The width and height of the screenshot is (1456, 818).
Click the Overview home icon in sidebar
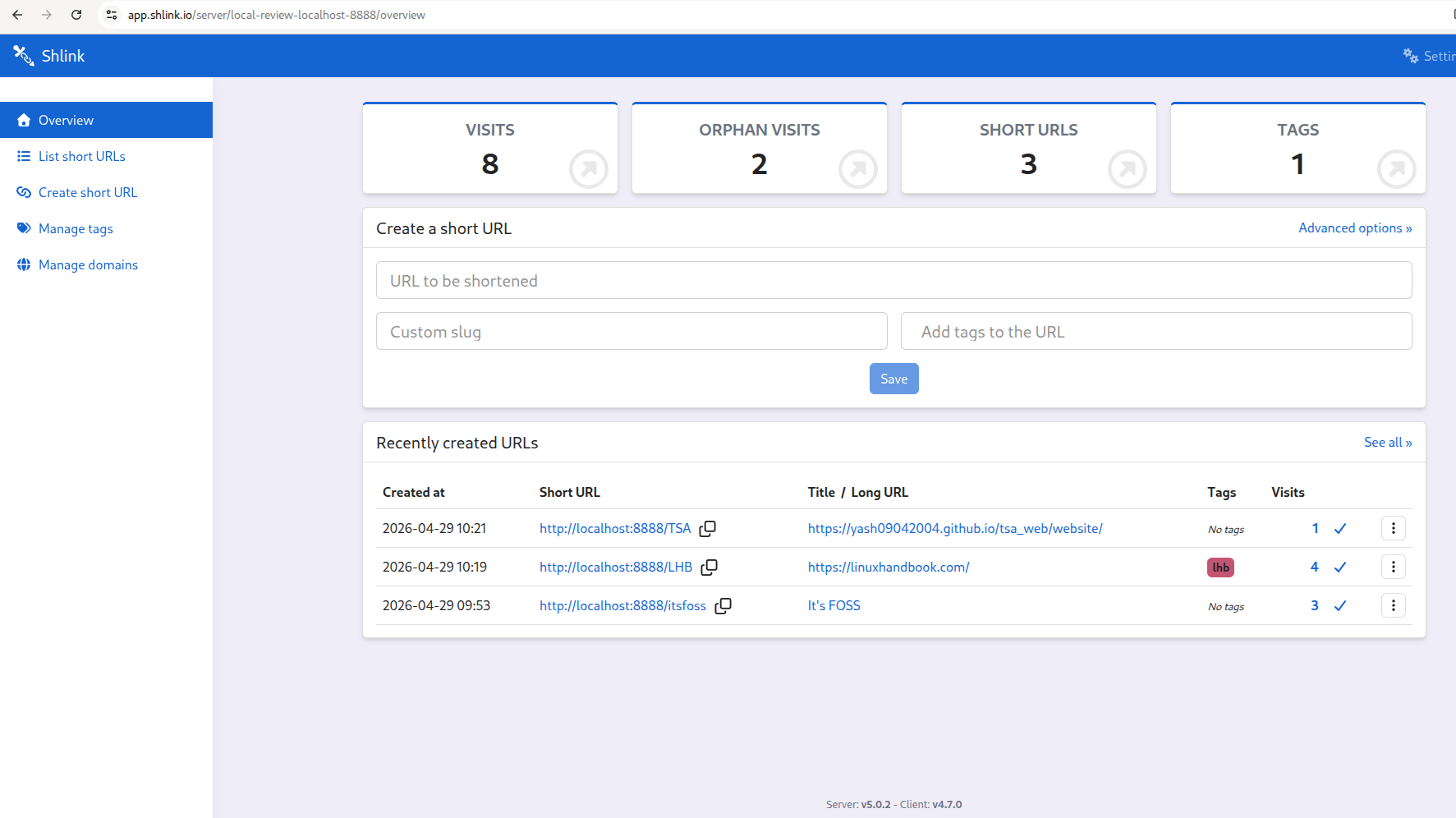(24, 120)
